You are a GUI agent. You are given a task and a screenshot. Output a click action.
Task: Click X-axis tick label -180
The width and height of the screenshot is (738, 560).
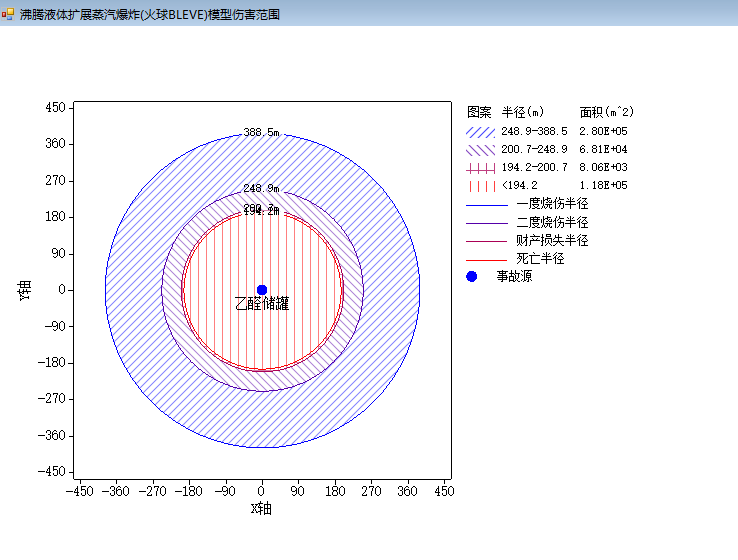[189, 491]
